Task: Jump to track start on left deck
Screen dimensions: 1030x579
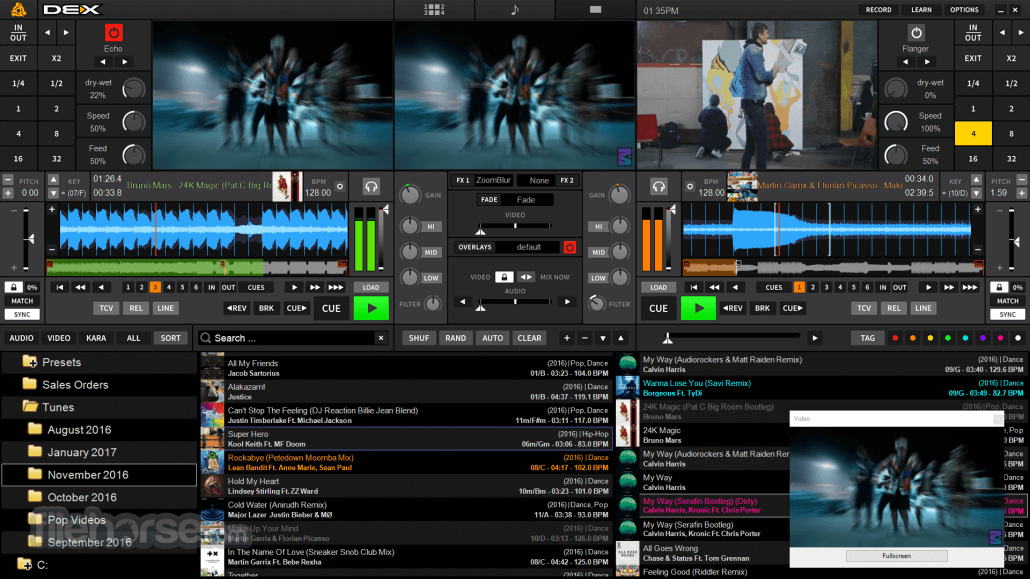Action: tap(60, 287)
